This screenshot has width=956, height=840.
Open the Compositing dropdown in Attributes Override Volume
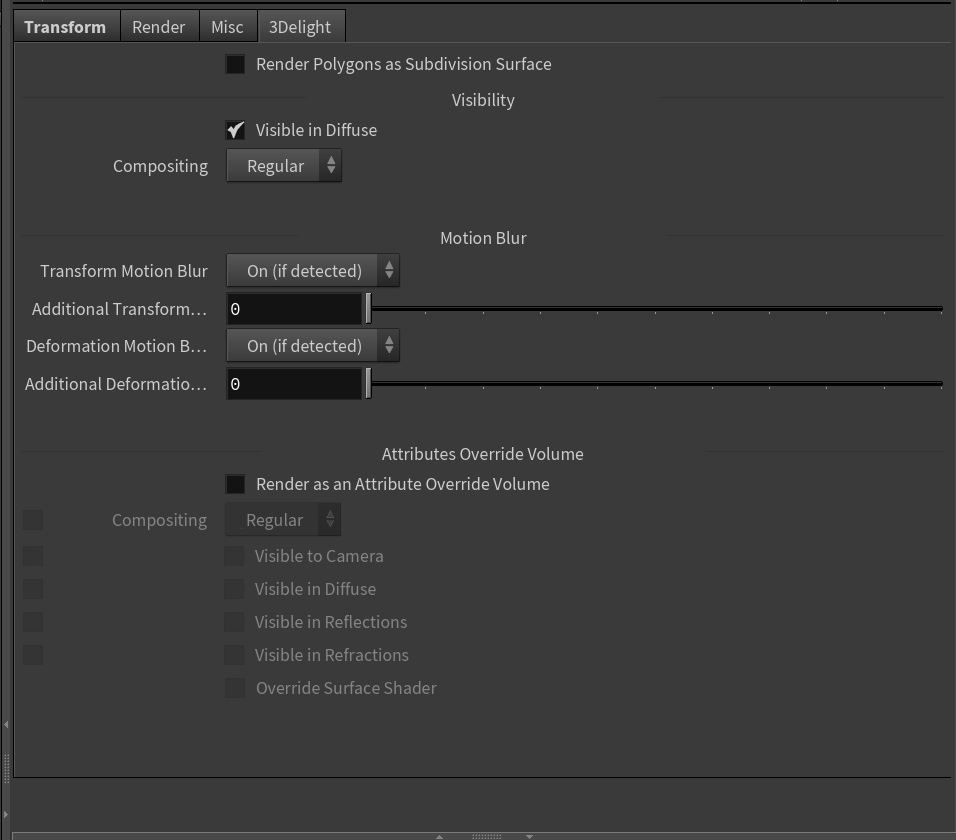pos(283,519)
